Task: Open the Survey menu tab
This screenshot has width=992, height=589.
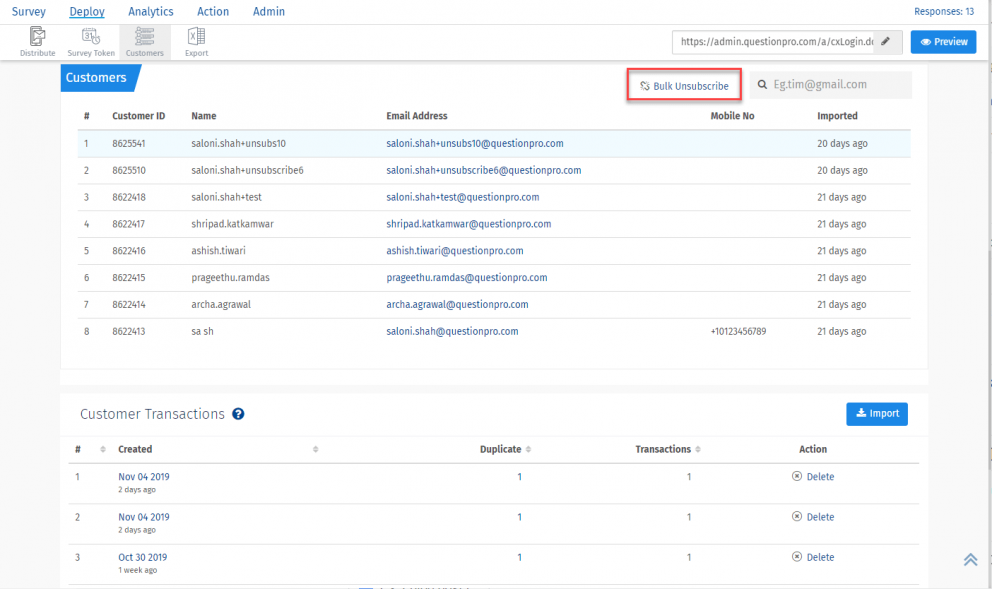Action: click(29, 12)
